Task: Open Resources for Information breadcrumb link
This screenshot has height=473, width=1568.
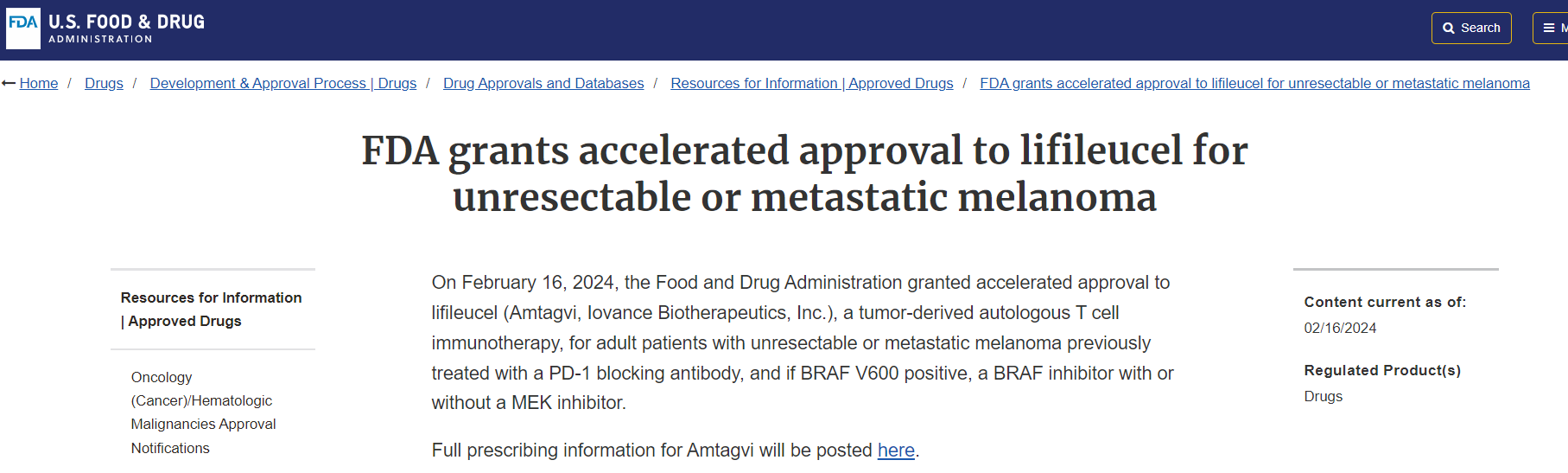Action: pyautogui.click(x=811, y=83)
